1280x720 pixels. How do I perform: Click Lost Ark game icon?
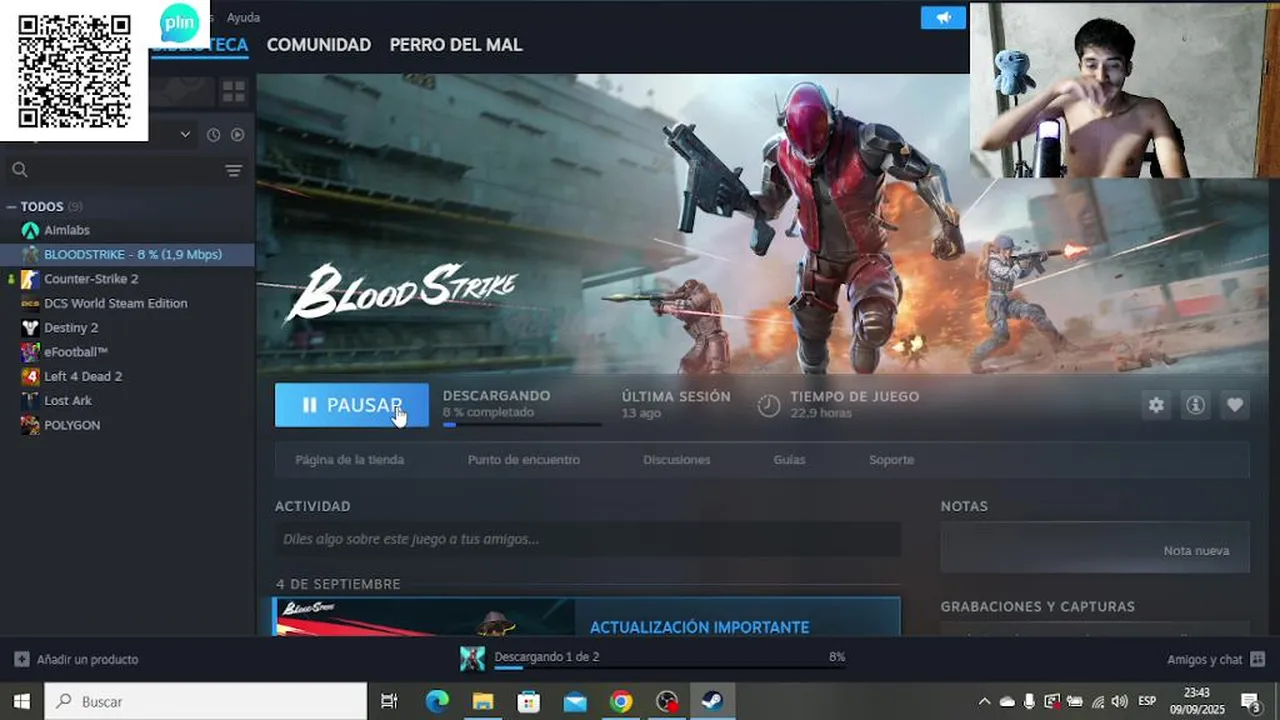click(x=30, y=400)
